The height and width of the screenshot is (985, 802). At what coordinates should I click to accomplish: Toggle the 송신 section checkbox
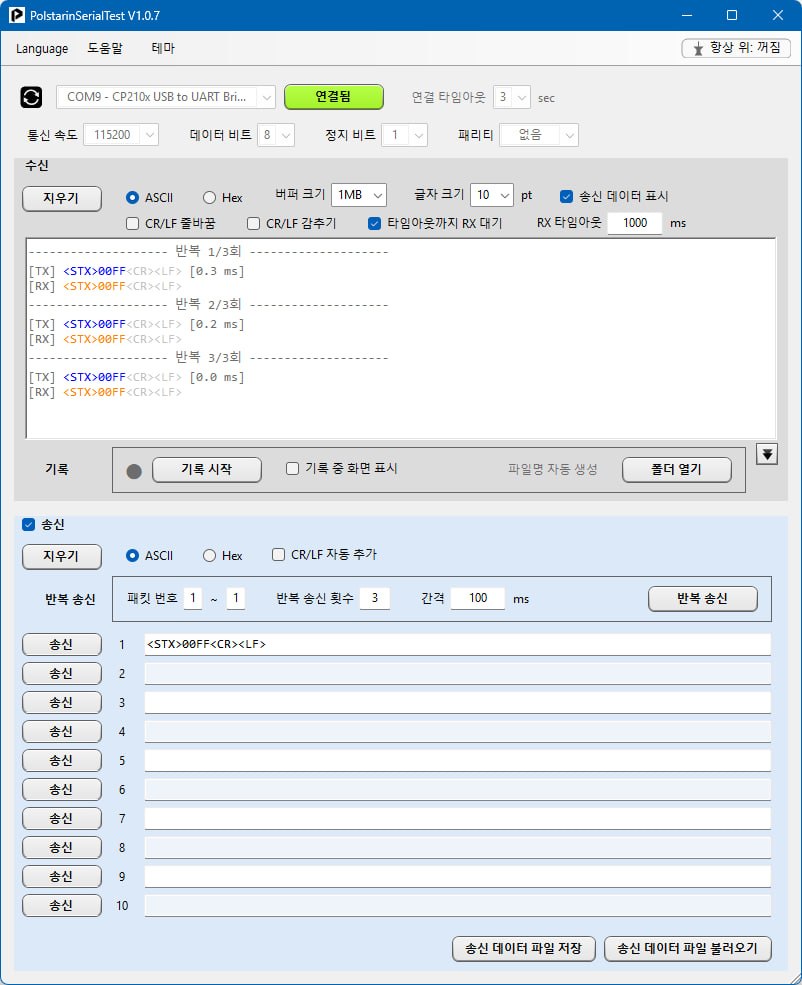[28, 525]
